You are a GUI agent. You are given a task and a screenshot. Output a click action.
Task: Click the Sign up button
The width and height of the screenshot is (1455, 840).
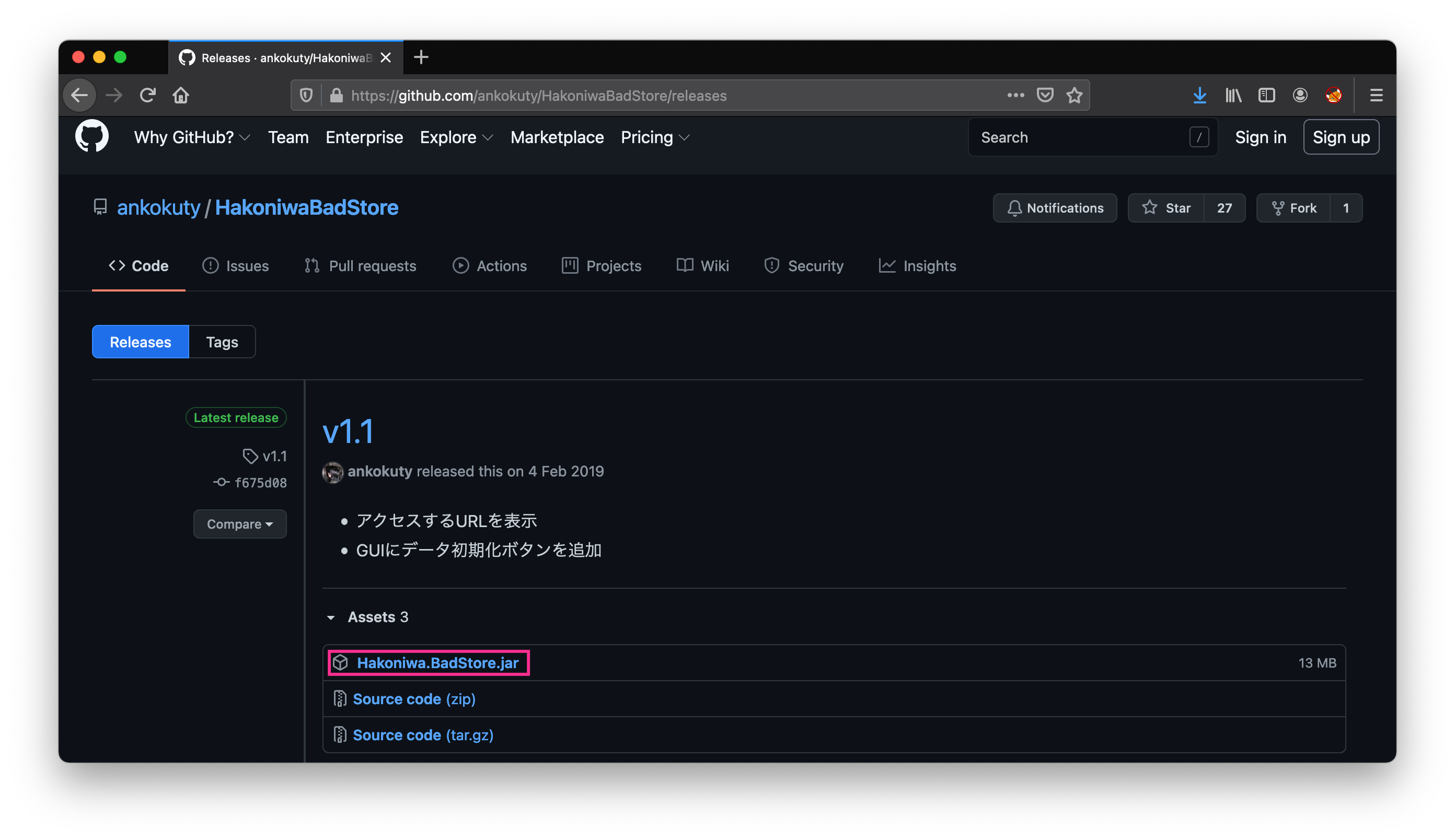pos(1340,137)
